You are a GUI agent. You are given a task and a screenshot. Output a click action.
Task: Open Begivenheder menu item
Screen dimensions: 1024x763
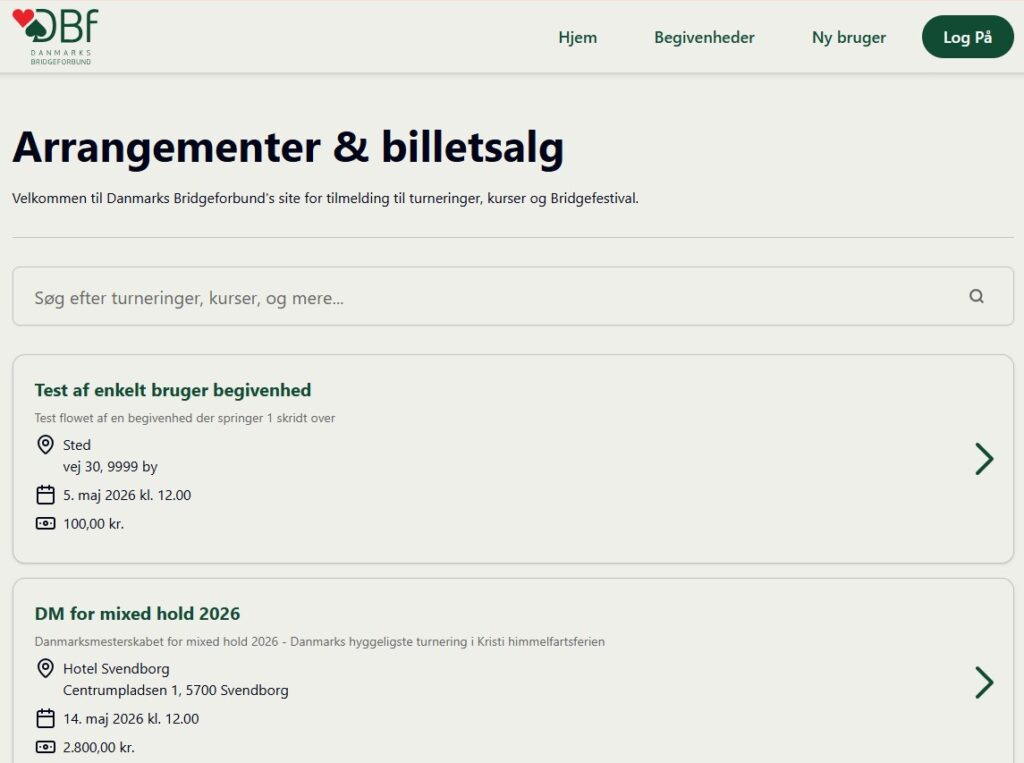(x=704, y=37)
